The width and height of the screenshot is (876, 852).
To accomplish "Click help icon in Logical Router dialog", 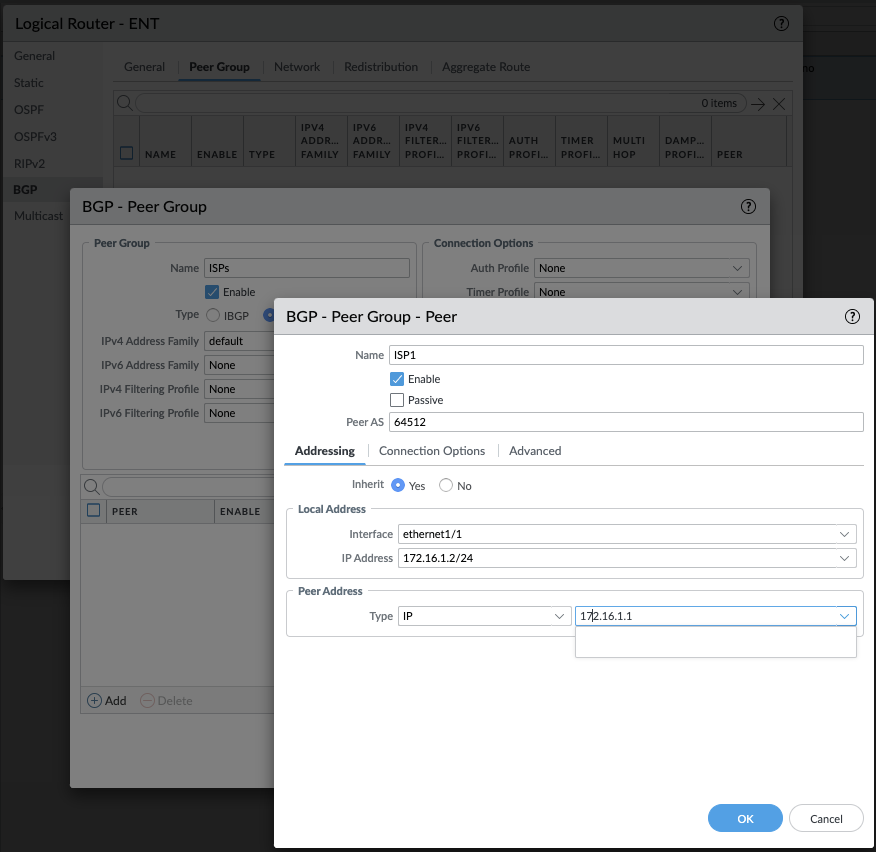I will point(780,23).
